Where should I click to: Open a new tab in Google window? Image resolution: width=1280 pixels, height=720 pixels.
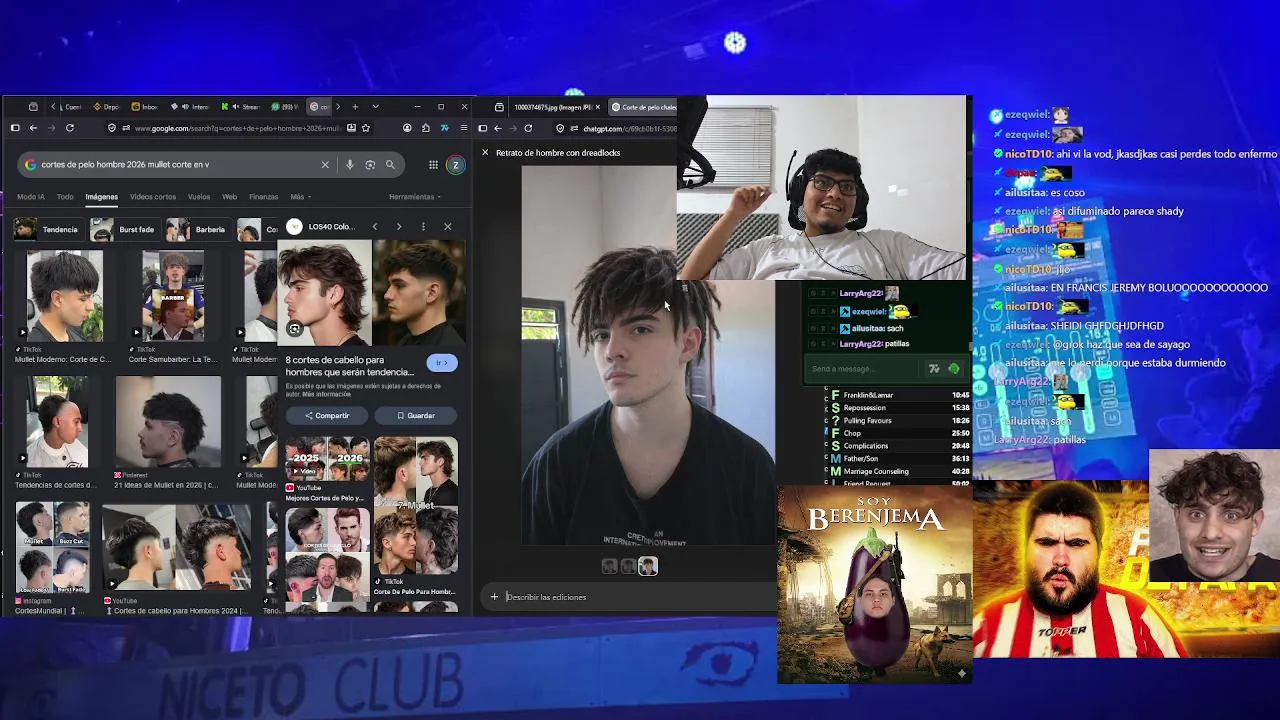coord(354,107)
